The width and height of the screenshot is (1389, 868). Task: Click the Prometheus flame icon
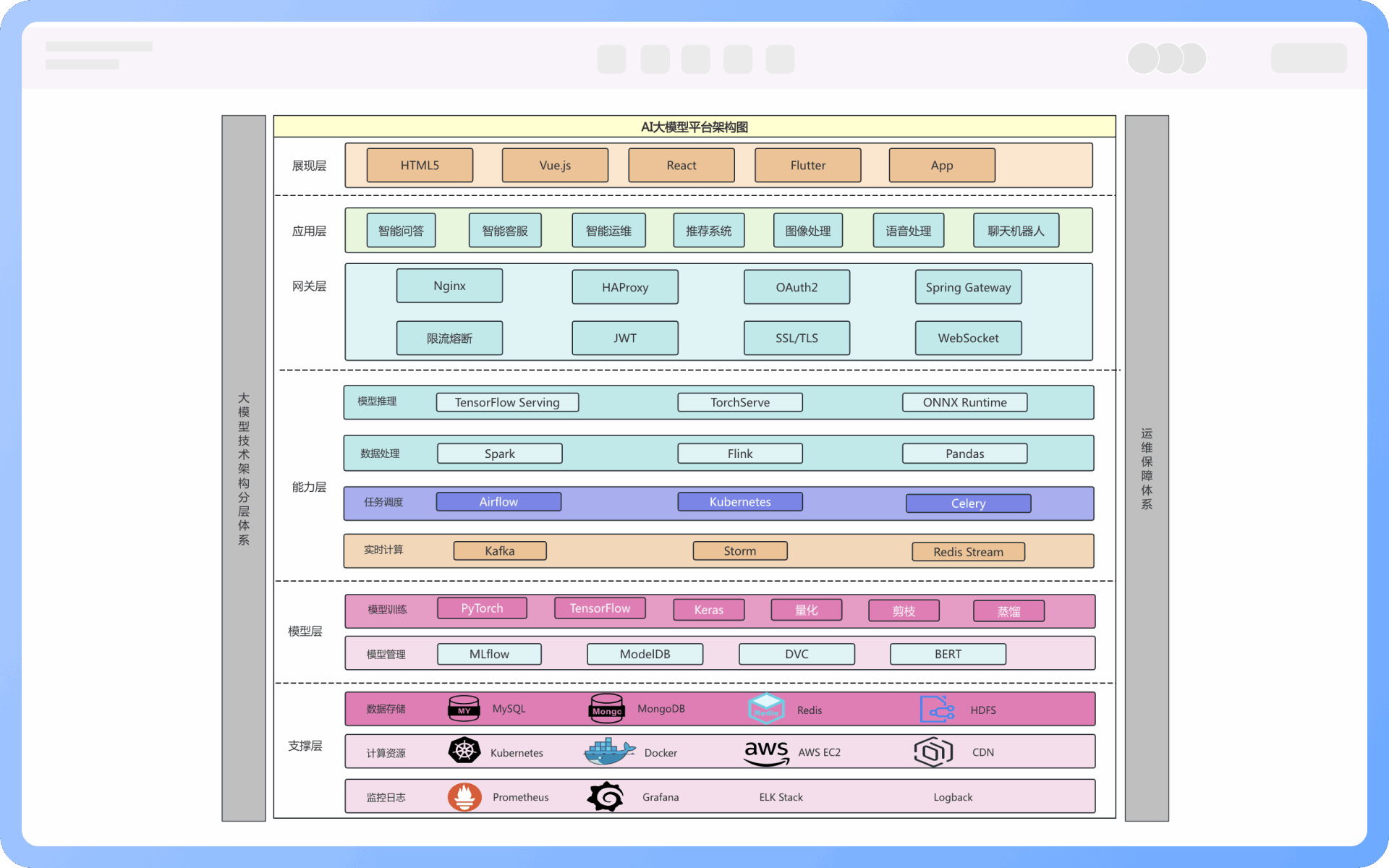pyautogui.click(x=464, y=796)
